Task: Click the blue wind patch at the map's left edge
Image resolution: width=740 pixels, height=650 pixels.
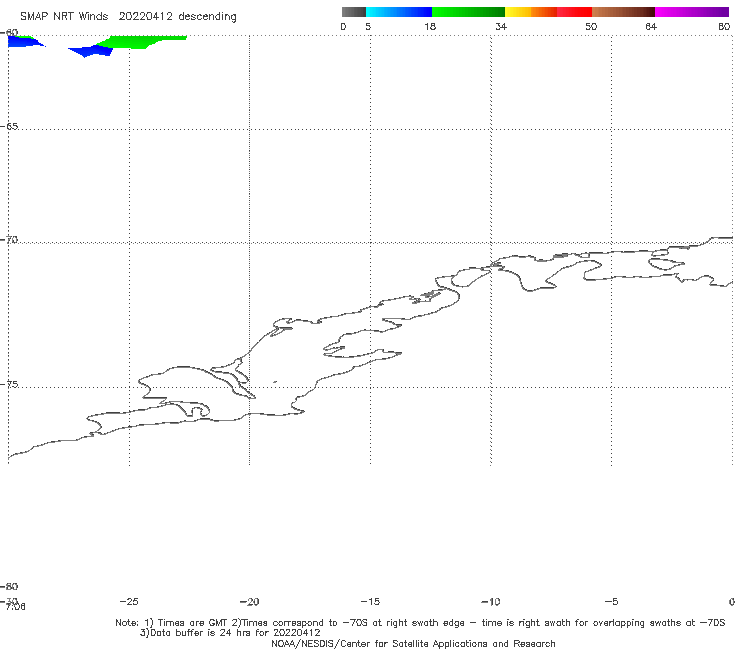Action: pos(24,42)
